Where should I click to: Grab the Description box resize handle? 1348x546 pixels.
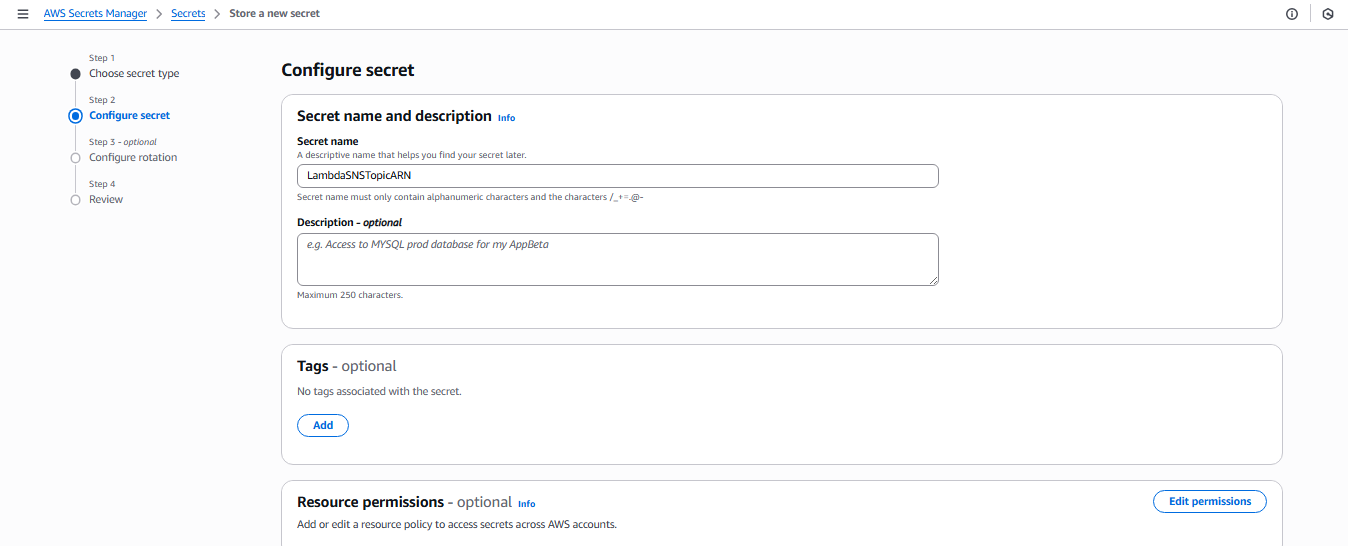click(934, 281)
